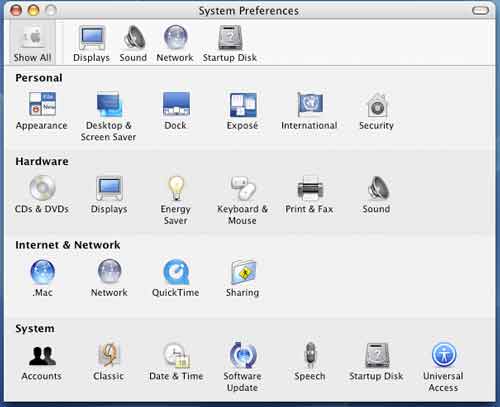Click the Show All toolbar button
This screenshot has width=500, height=407.
[32, 43]
